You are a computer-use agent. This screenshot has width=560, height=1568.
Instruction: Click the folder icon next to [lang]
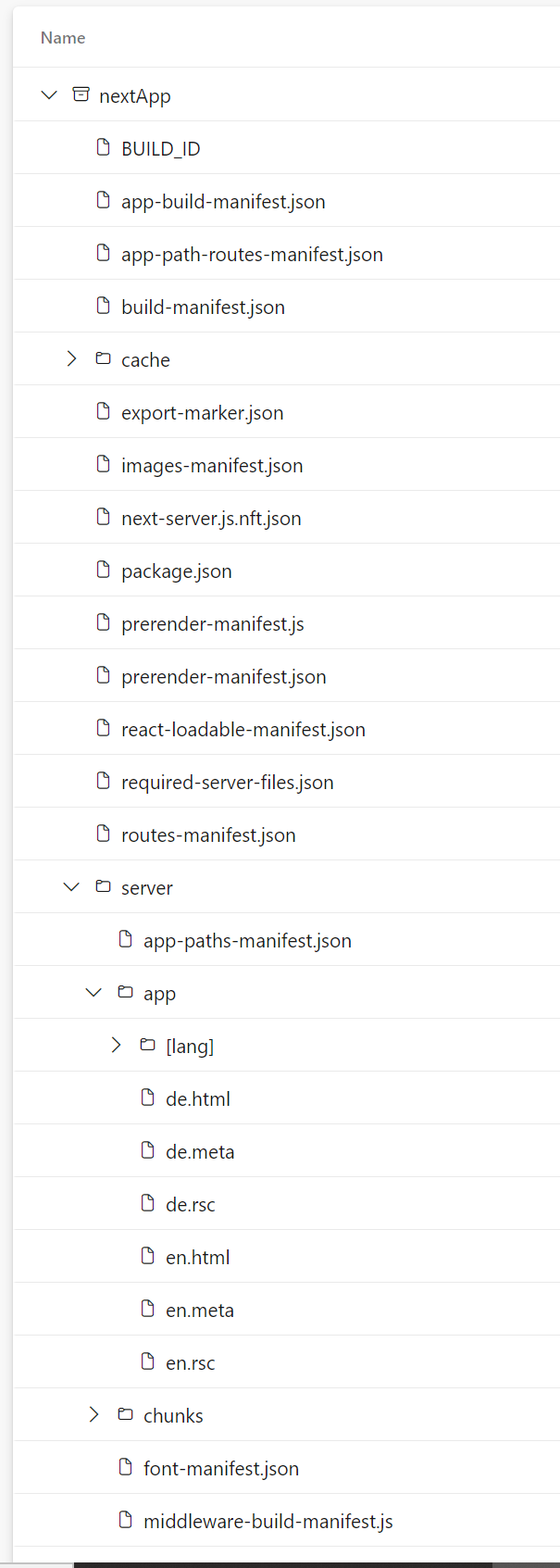(147, 1044)
